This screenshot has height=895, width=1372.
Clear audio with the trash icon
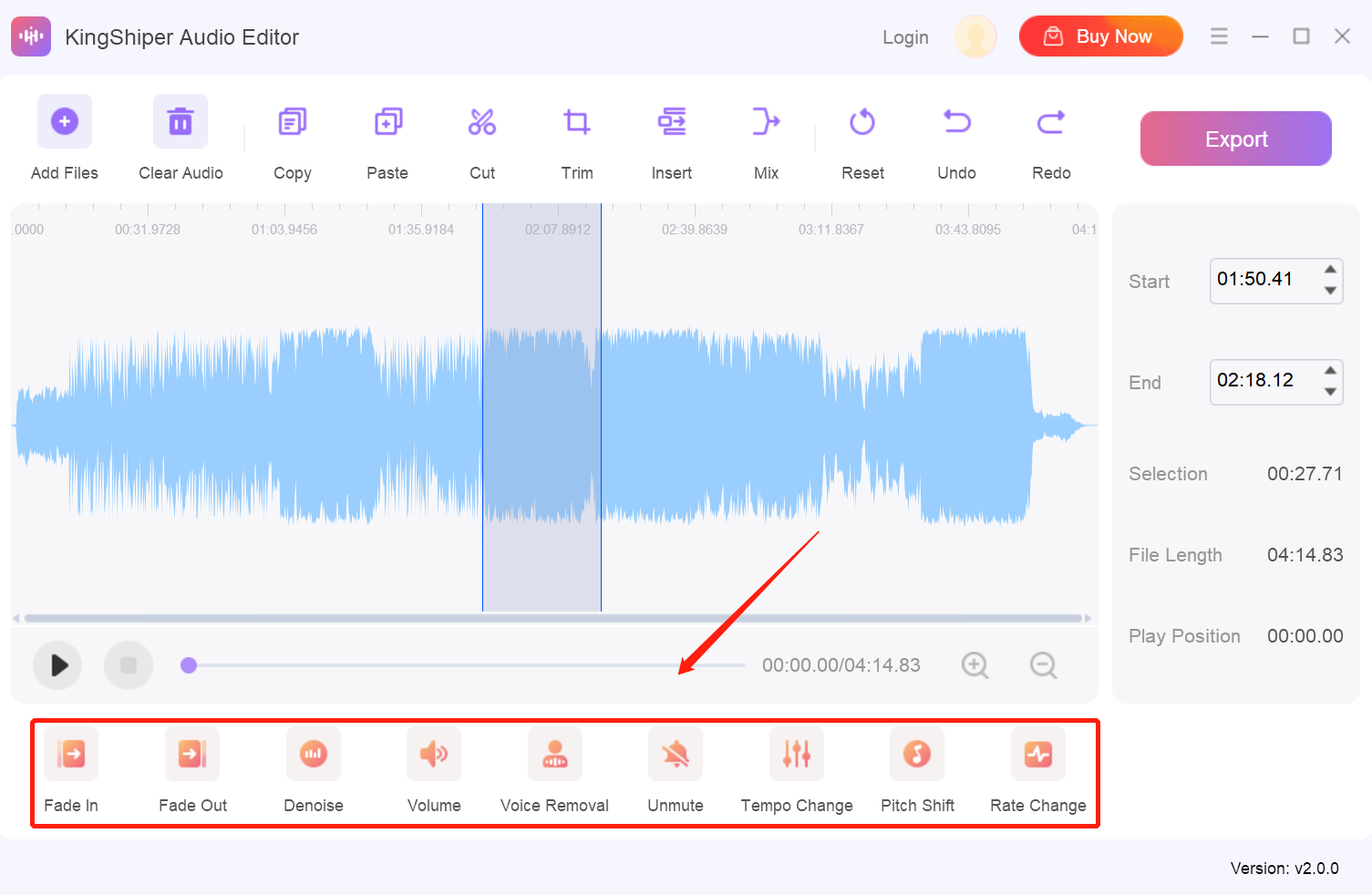click(181, 121)
